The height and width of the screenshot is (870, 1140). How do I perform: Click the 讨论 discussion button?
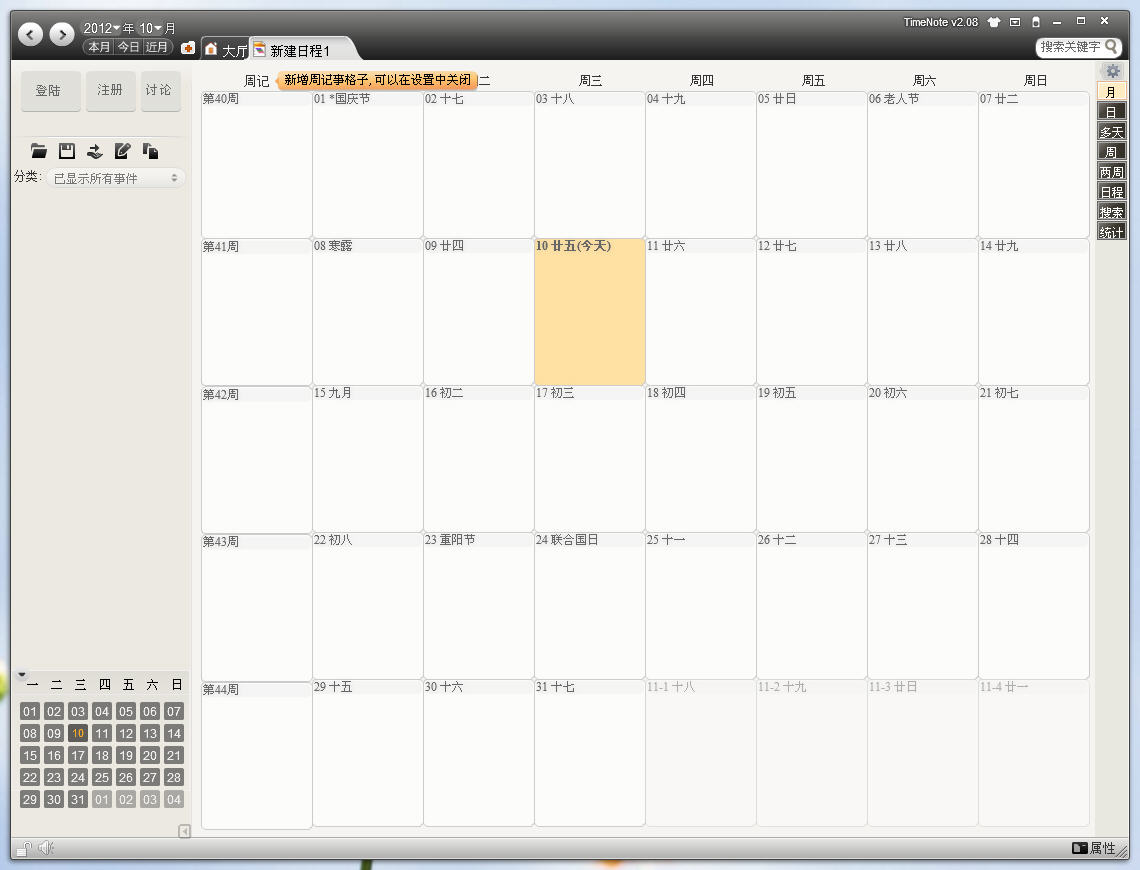(160, 91)
